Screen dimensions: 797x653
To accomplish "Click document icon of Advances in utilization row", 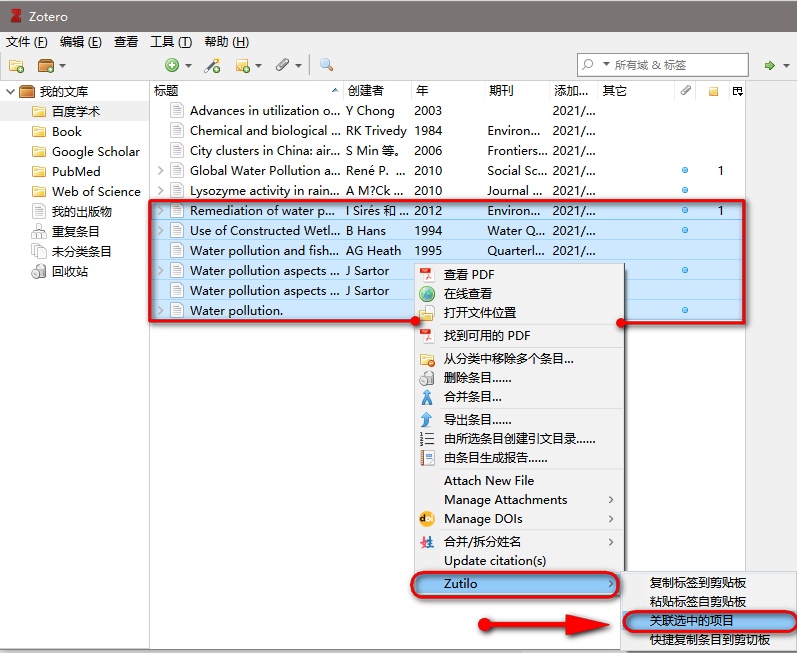I will click(x=176, y=110).
